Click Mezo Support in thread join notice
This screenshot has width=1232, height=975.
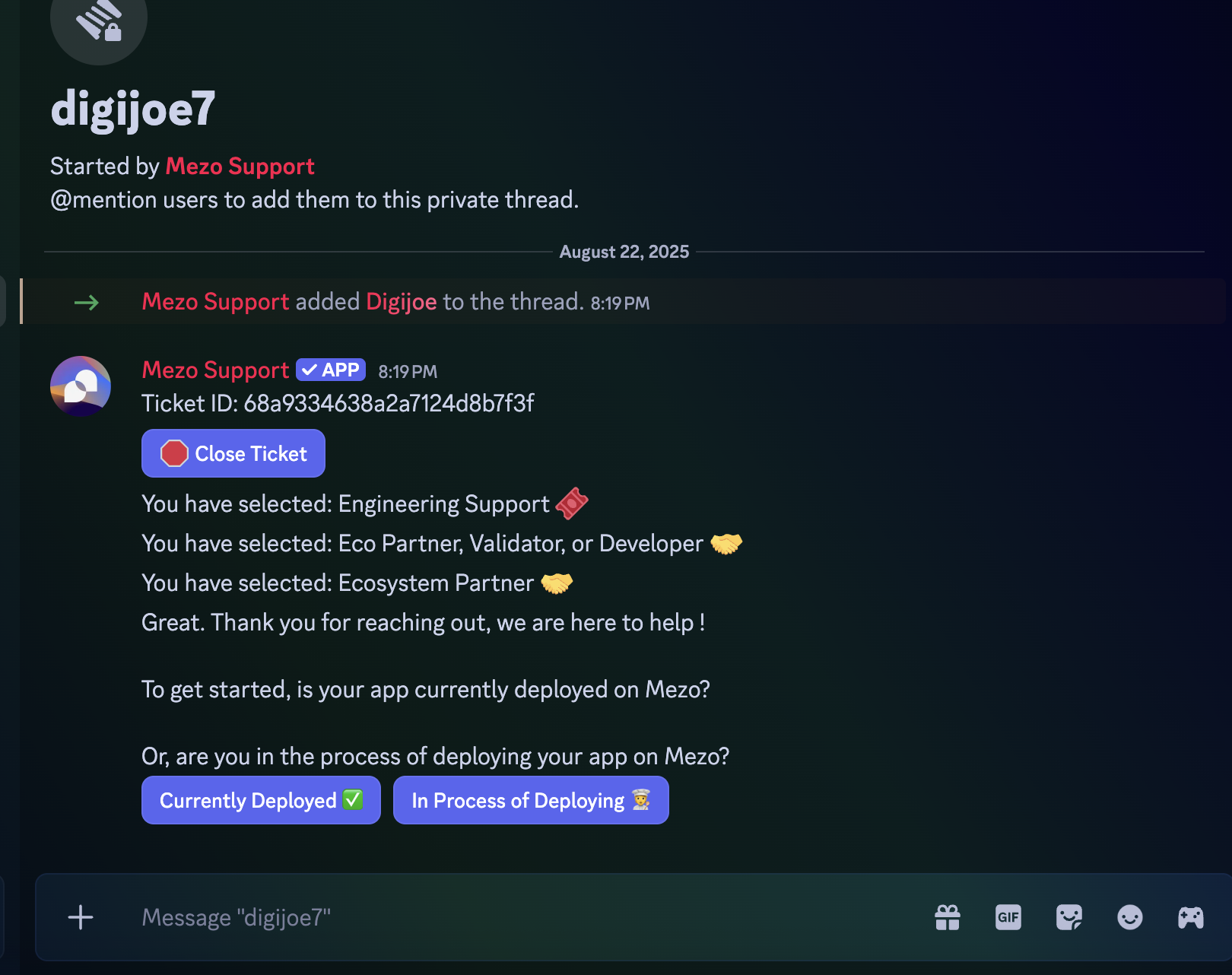215,302
